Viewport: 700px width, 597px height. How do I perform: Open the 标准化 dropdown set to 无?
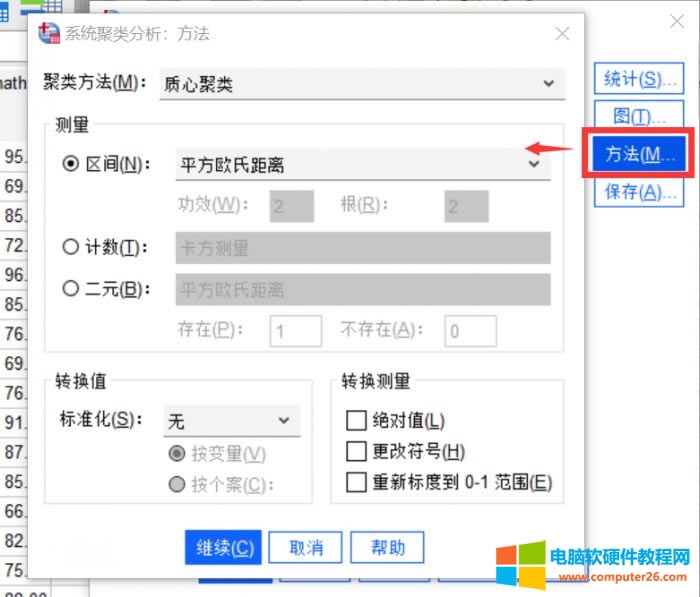click(231, 420)
